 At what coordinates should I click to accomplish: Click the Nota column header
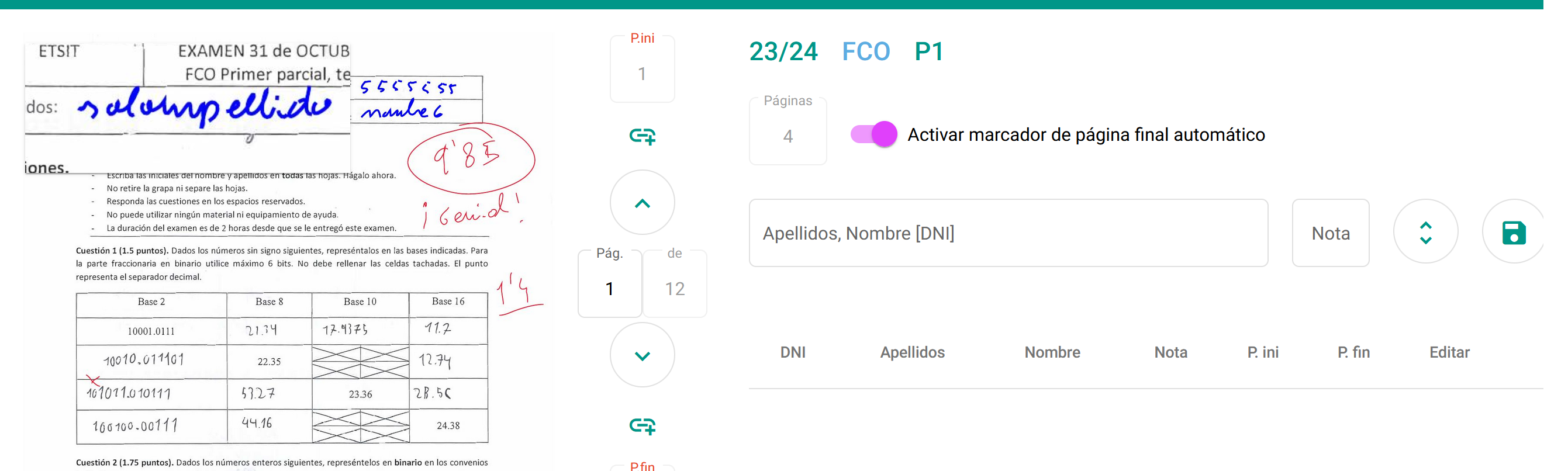click(1170, 352)
